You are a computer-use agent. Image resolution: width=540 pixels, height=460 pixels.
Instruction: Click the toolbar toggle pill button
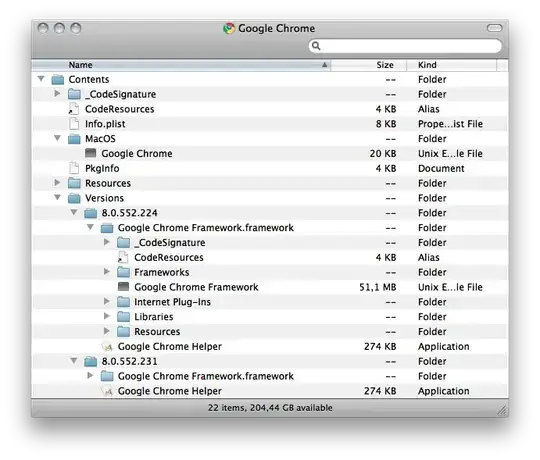[x=495, y=28]
